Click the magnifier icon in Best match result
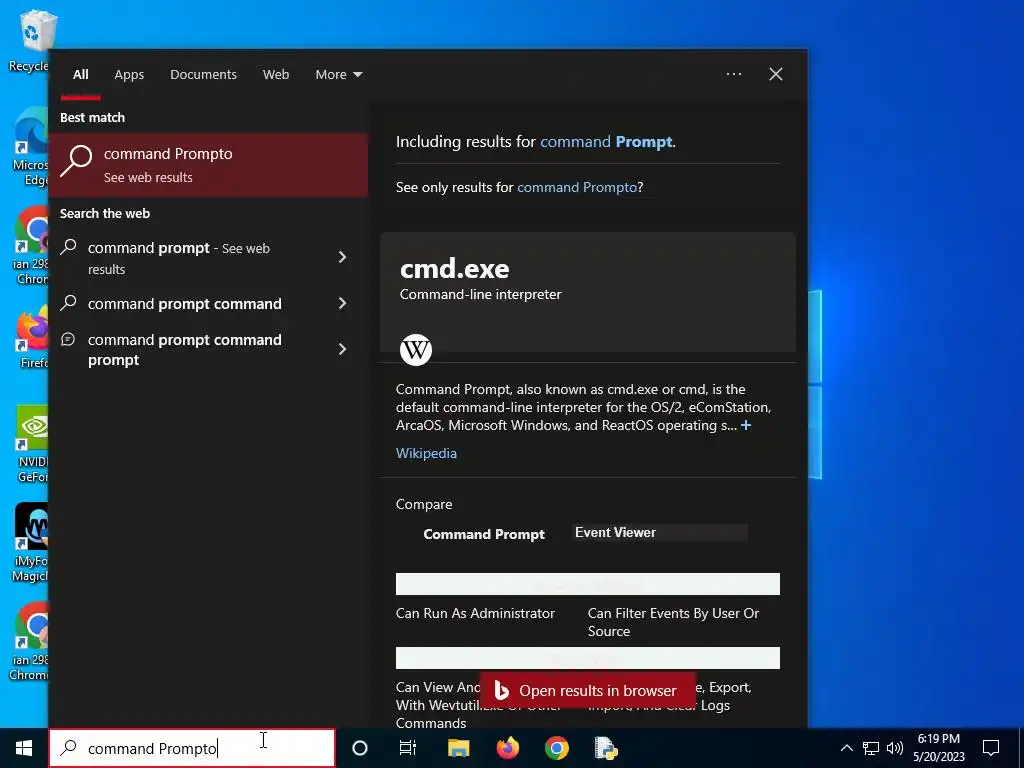 point(76,160)
